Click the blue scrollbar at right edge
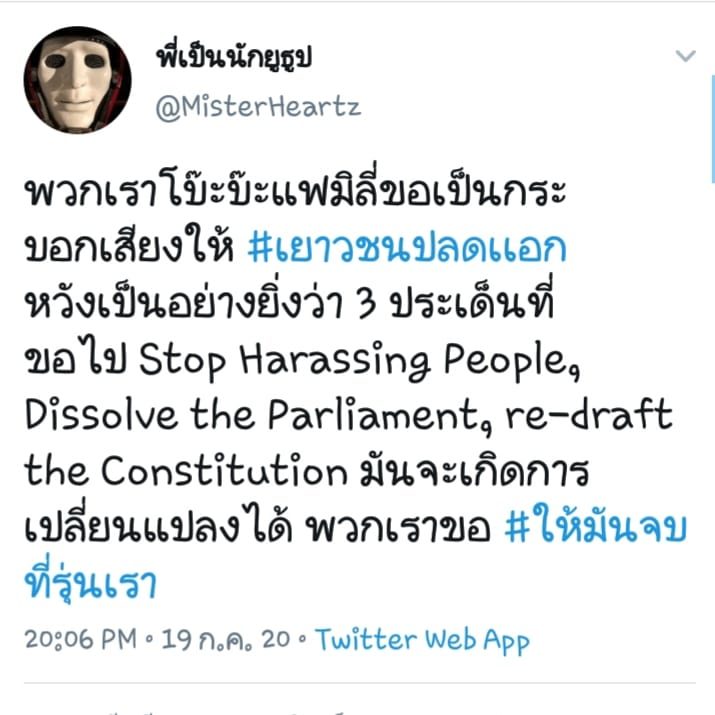 tap(713, 129)
